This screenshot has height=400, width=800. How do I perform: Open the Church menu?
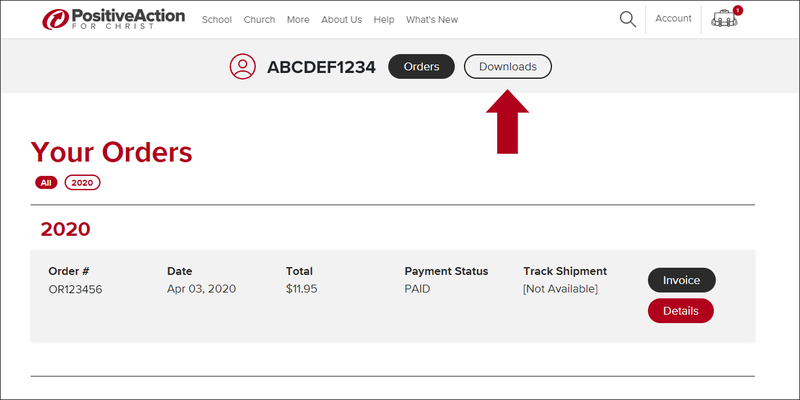point(259,20)
